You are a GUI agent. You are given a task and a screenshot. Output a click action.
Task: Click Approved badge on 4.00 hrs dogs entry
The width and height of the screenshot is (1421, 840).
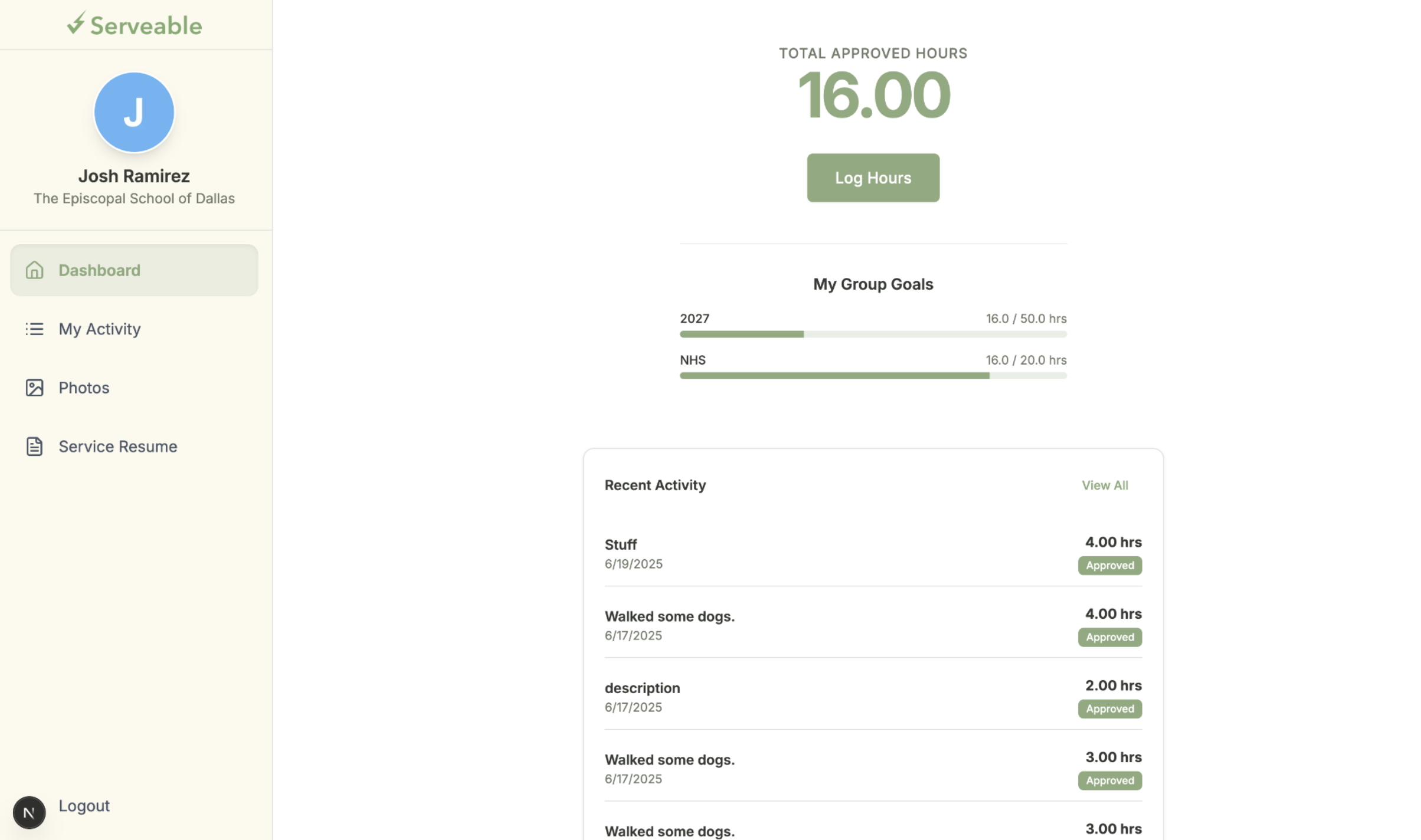tap(1109, 637)
